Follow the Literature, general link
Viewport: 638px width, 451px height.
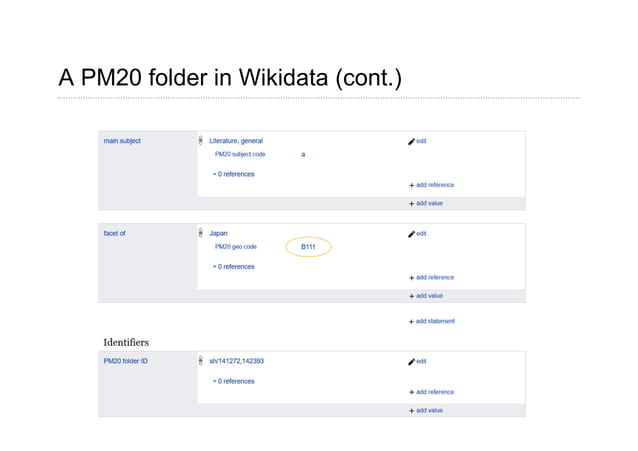coord(236,141)
